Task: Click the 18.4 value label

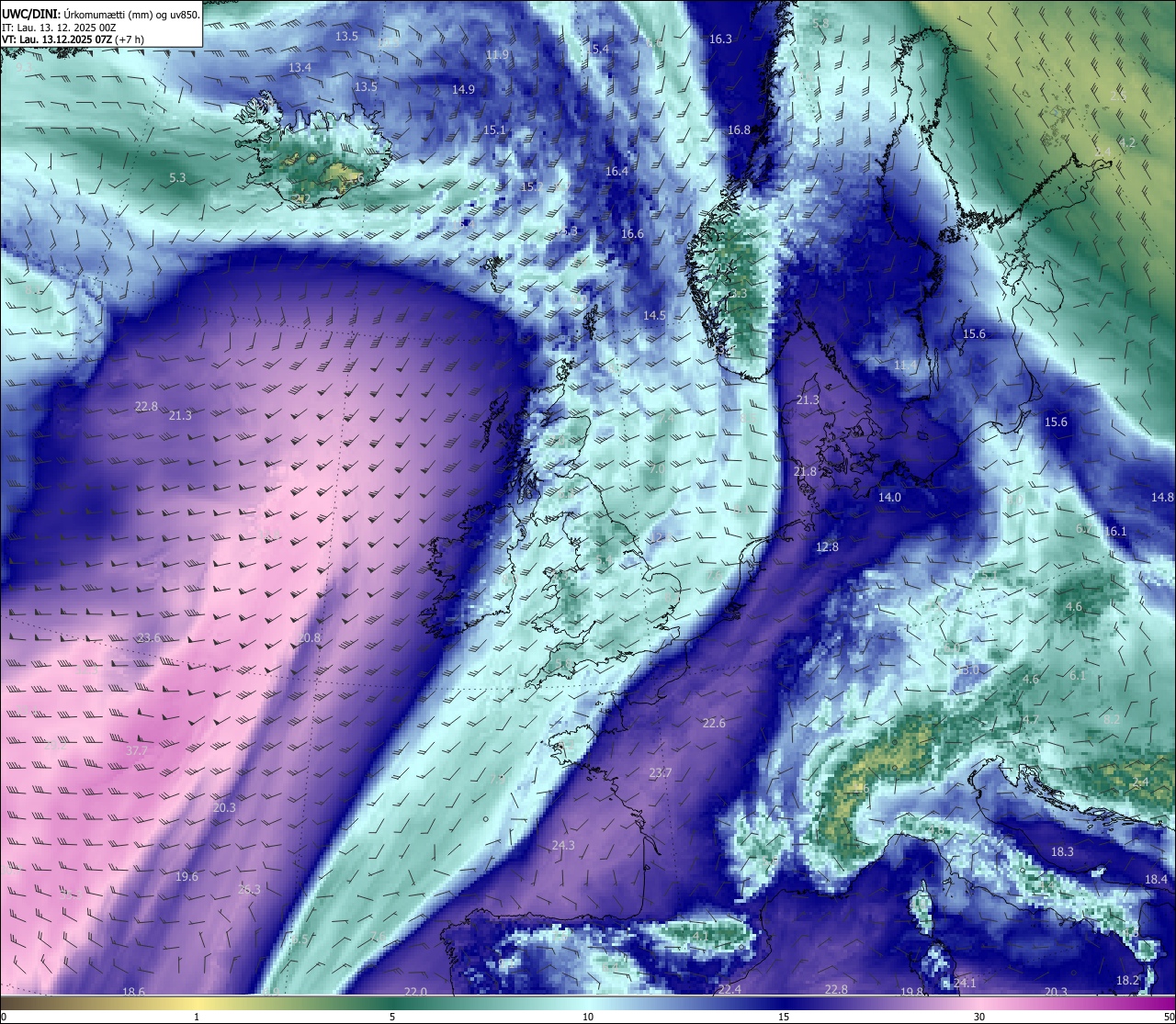Action: (x=1156, y=880)
